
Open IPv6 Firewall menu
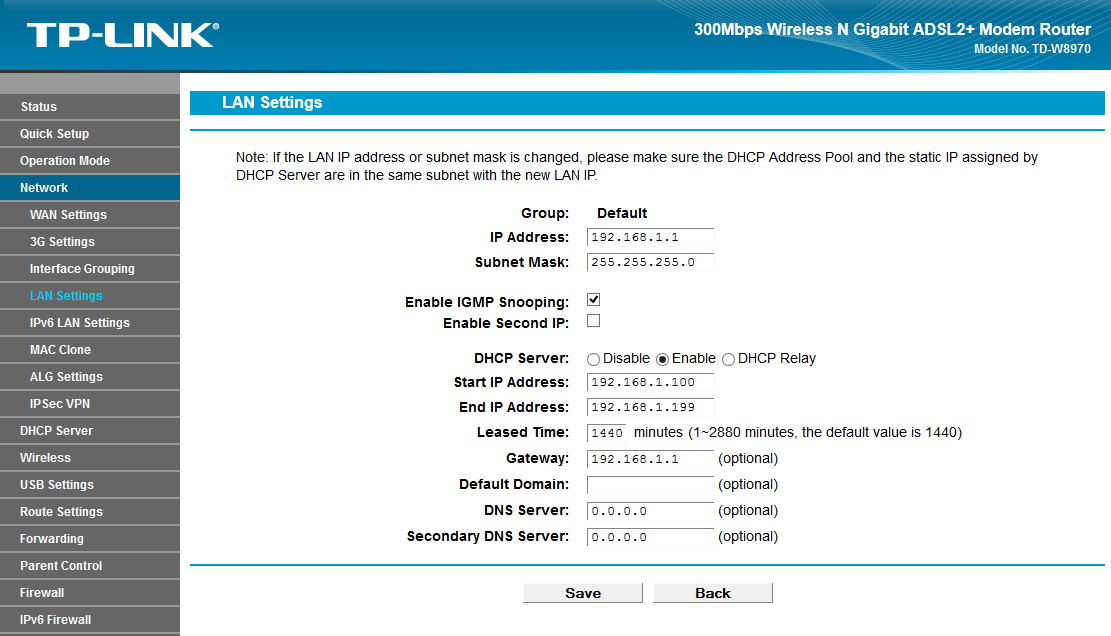pyautogui.click(x=90, y=619)
